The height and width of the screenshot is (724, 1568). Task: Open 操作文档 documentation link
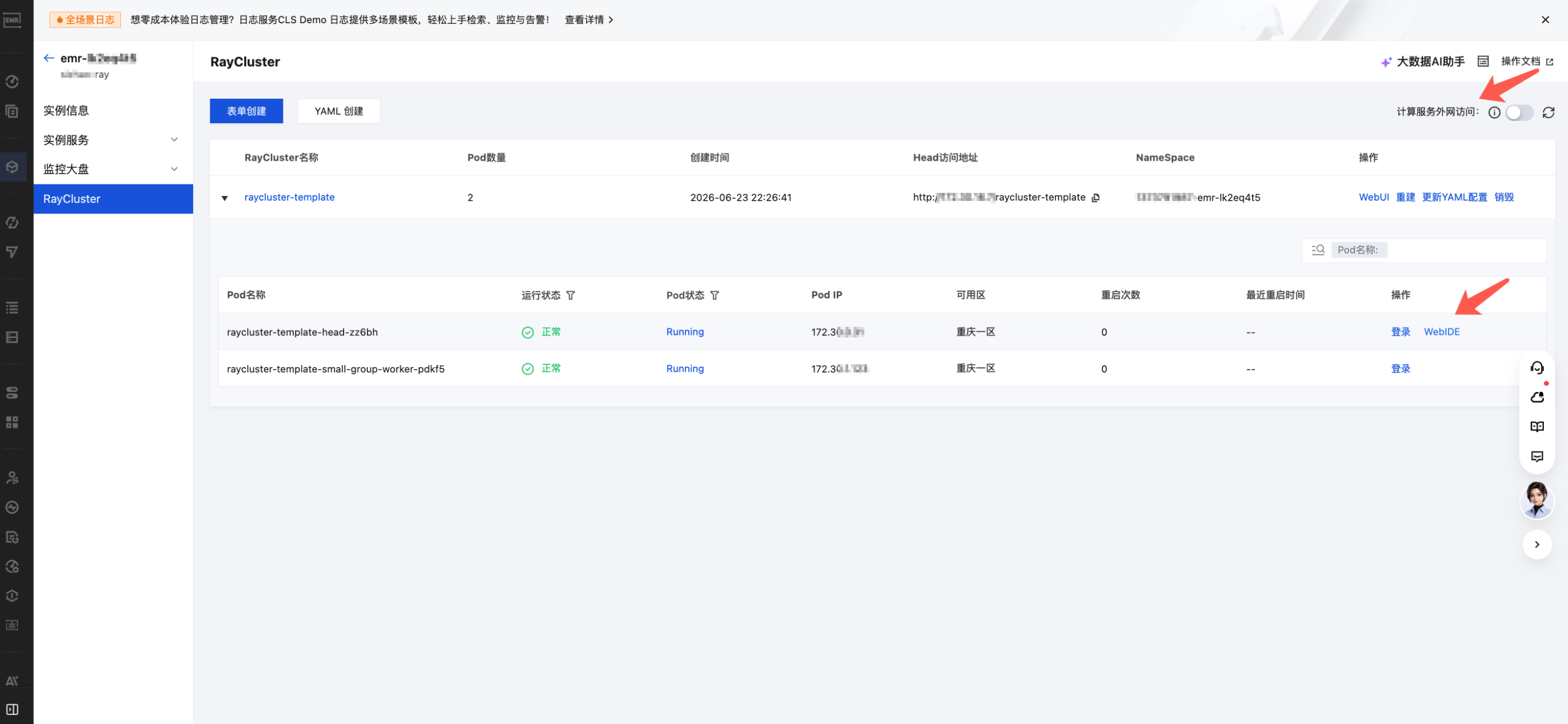pos(1527,61)
